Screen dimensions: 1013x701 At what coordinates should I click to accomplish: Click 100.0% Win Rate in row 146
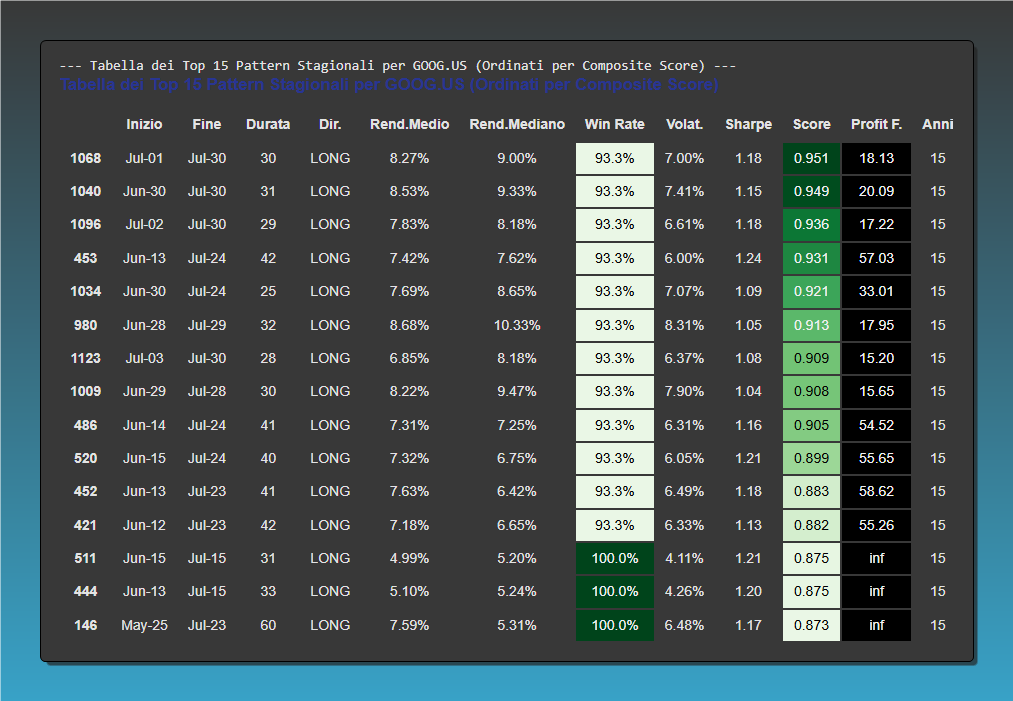615,625
